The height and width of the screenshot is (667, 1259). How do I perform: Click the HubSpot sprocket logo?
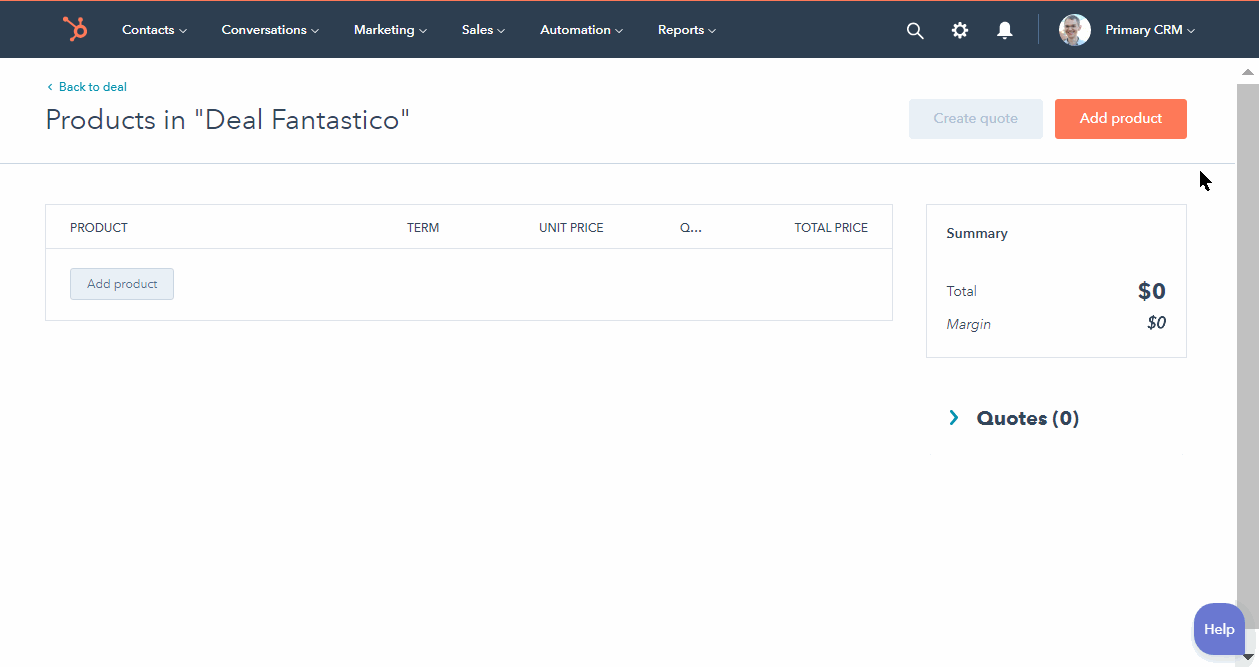click(75, 29)
